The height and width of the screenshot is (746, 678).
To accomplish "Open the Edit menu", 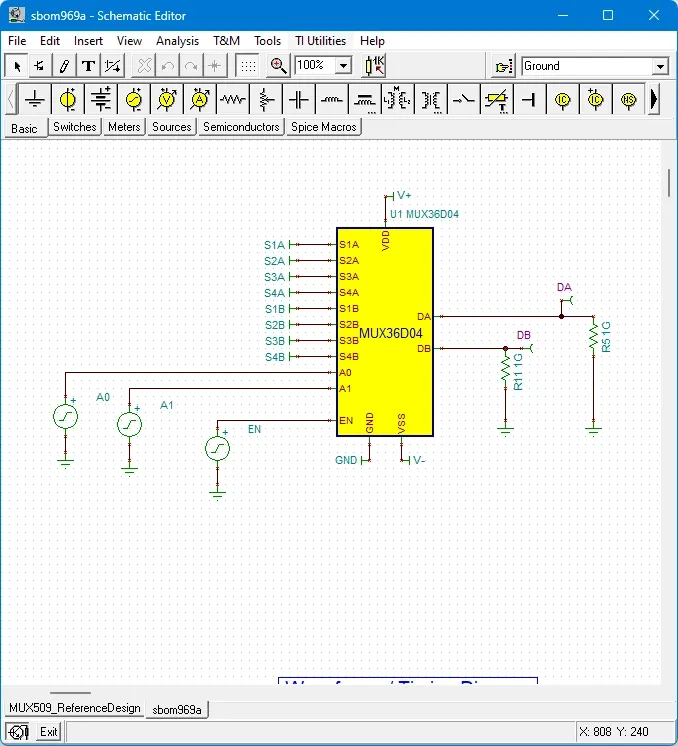I will click(x=49, y=41).
